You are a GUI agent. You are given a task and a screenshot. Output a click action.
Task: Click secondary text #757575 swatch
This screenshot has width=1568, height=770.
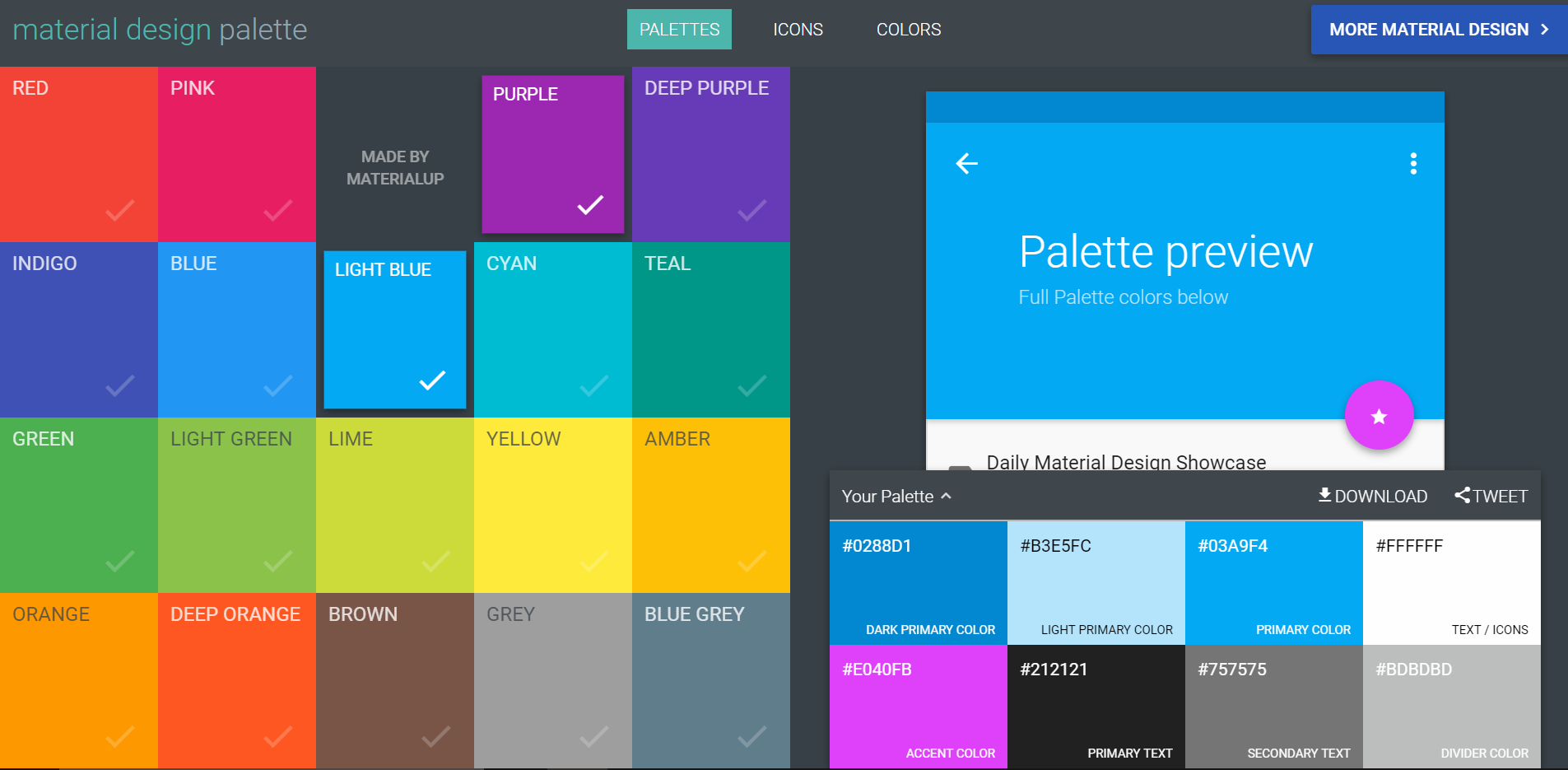pos(1274,707)
